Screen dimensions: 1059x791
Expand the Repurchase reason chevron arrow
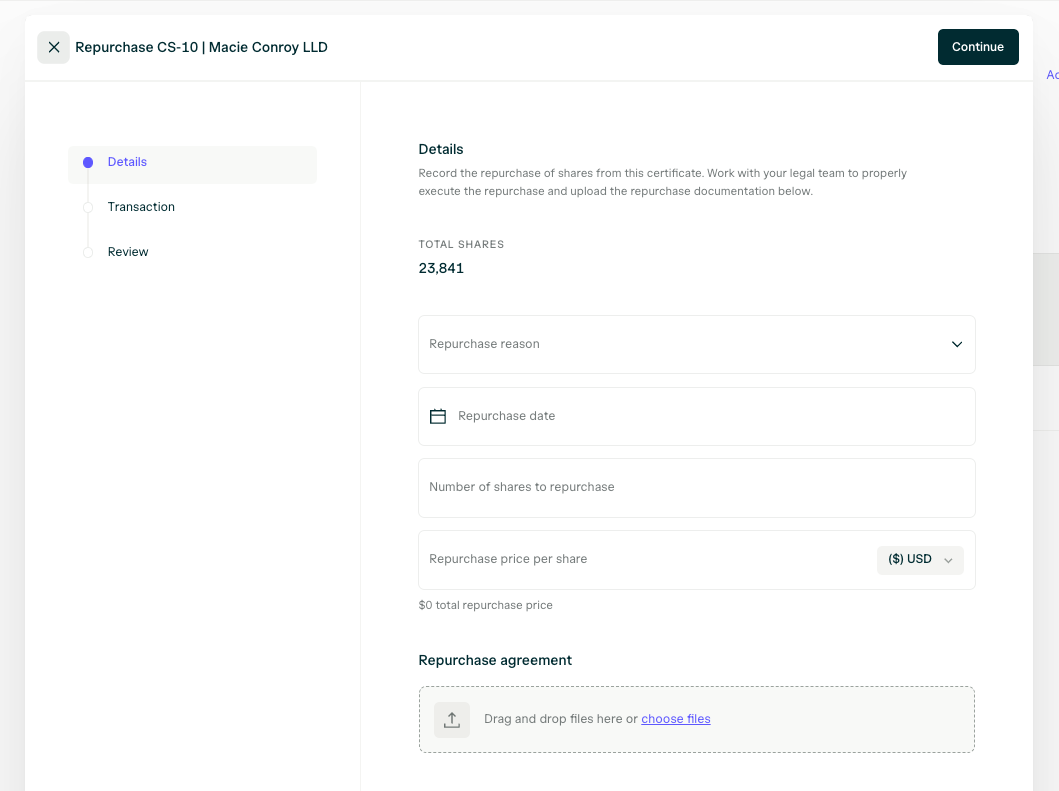pos(956,345)
